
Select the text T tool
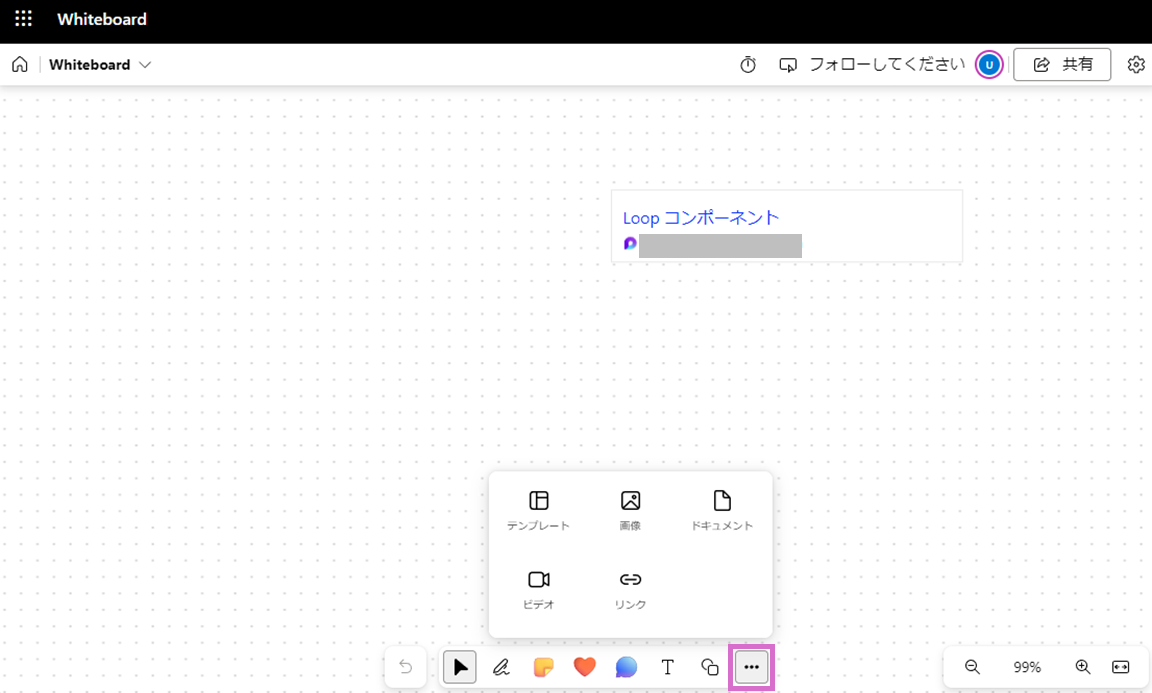point(668,667)
